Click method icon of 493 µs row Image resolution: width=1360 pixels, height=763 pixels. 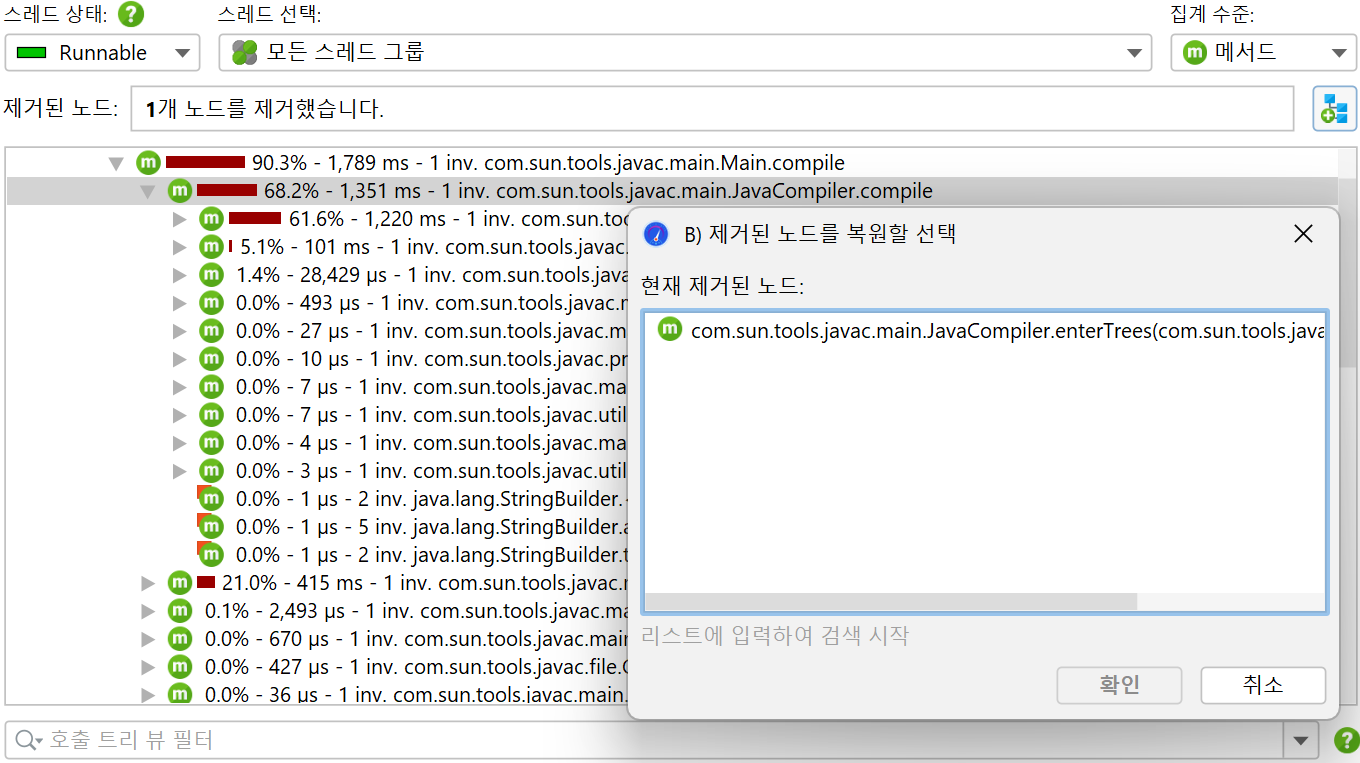click(x=211, y=303)
